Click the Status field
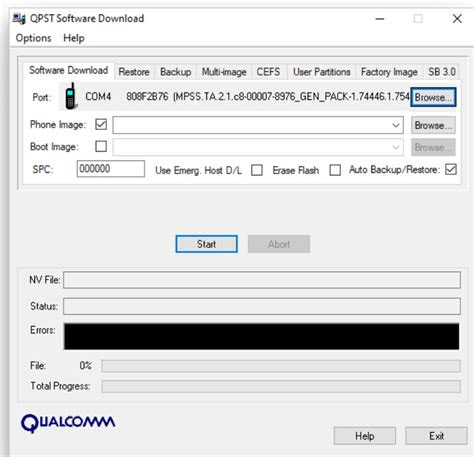 262,306
